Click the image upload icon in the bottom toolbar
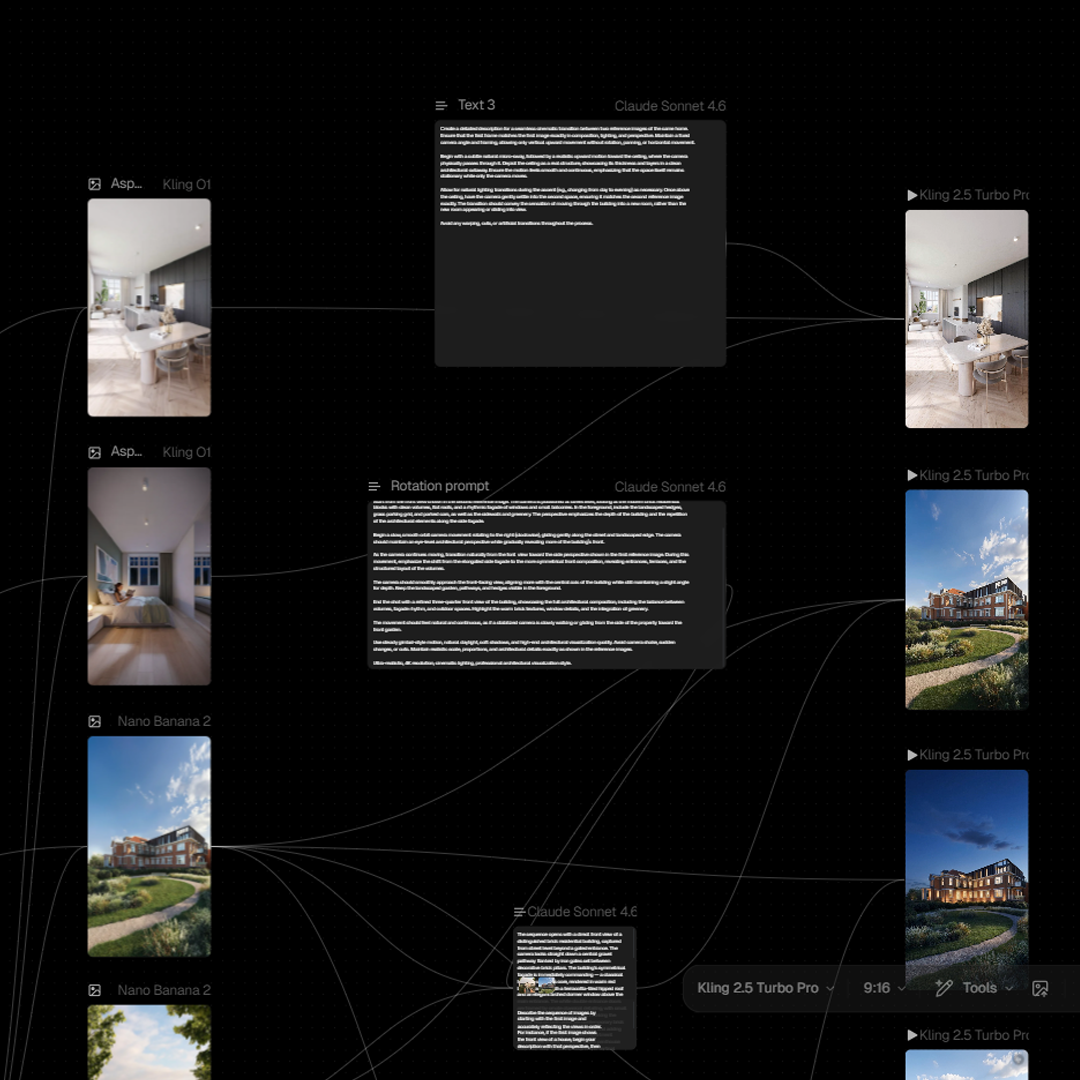The image size is (1080, 1080). pyautogui.click(x=1040, y=988)
